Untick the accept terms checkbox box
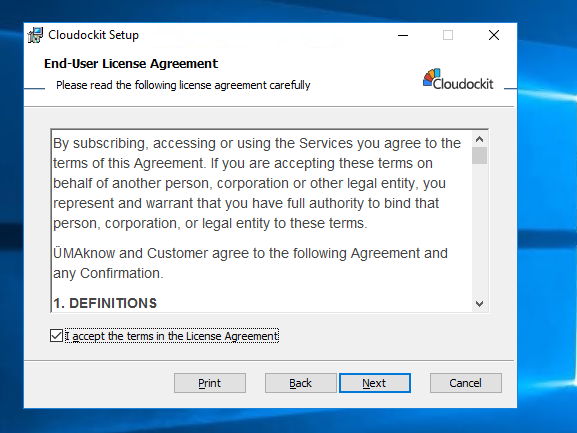The height and width of the screenshot is (433, 577). (x=56, y=336)
